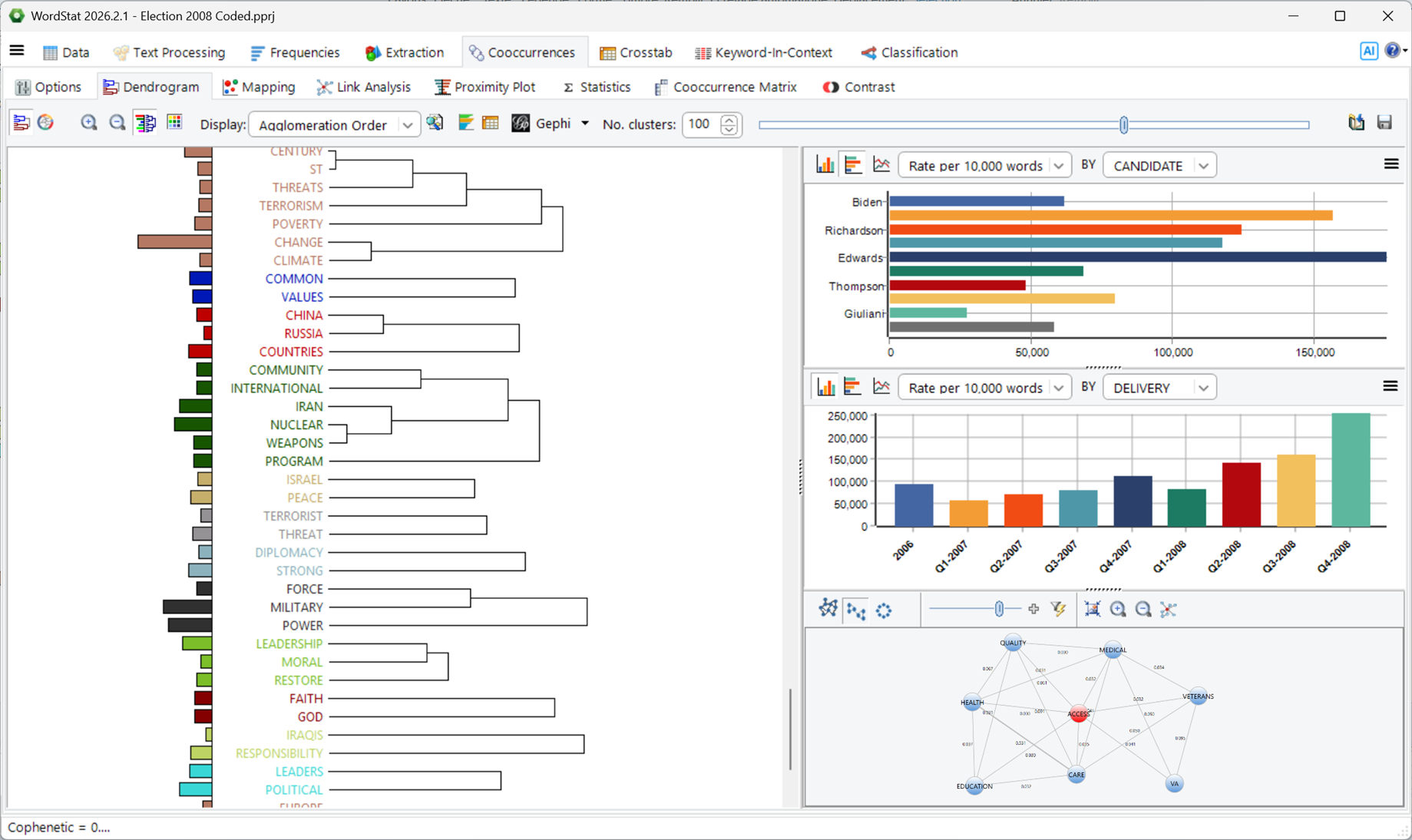The image size is (1412, 840).
Task: Open the Candidate chart options menu
Action: pos(1391,164)
